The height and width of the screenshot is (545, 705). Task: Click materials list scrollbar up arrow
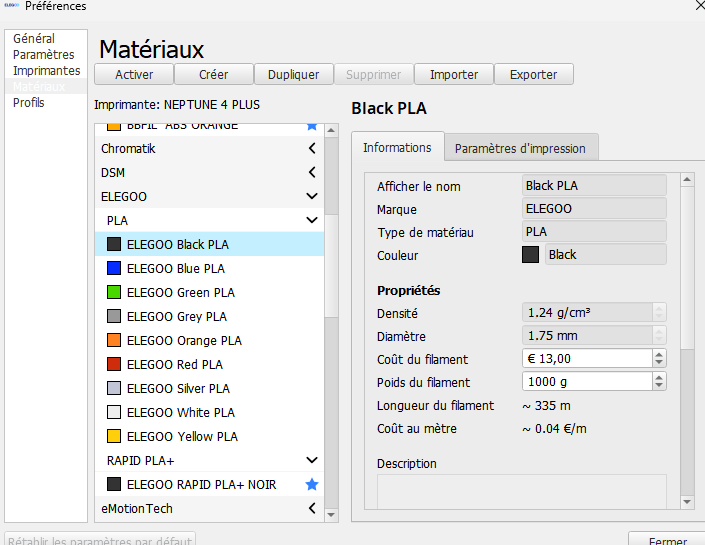click(x=331, y=130)
